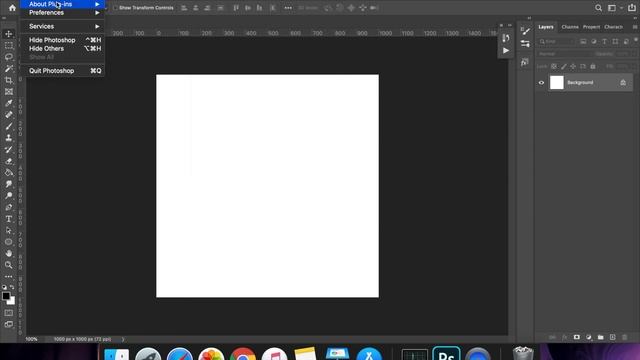Select the Pen tool
The width and height of the screenshot is (640, 360).
coord(9,207)
